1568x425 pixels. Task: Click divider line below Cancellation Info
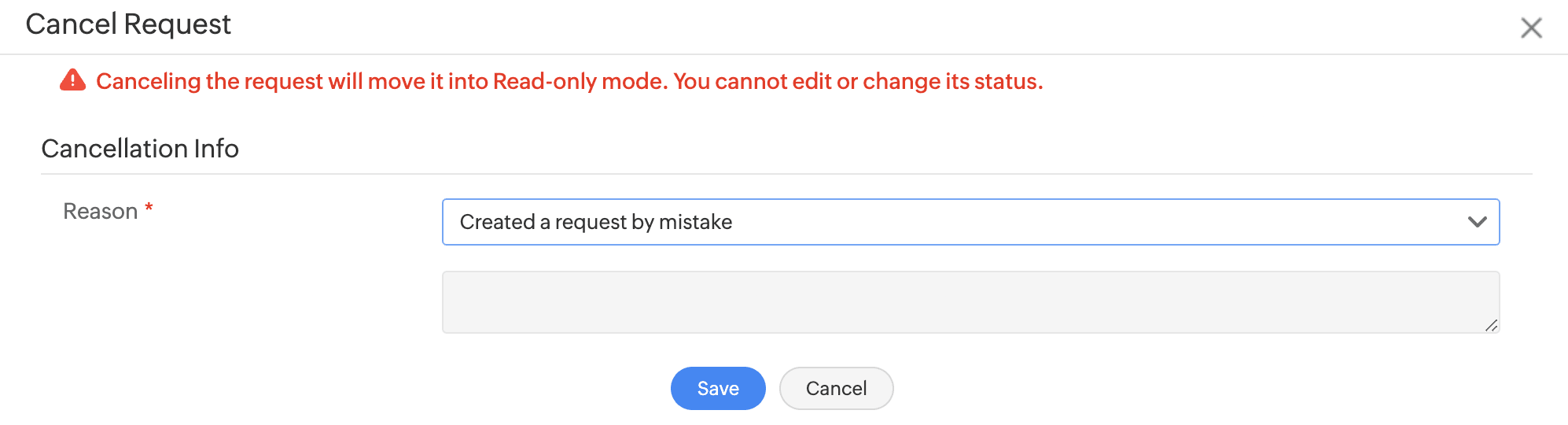tap(786, 174)
